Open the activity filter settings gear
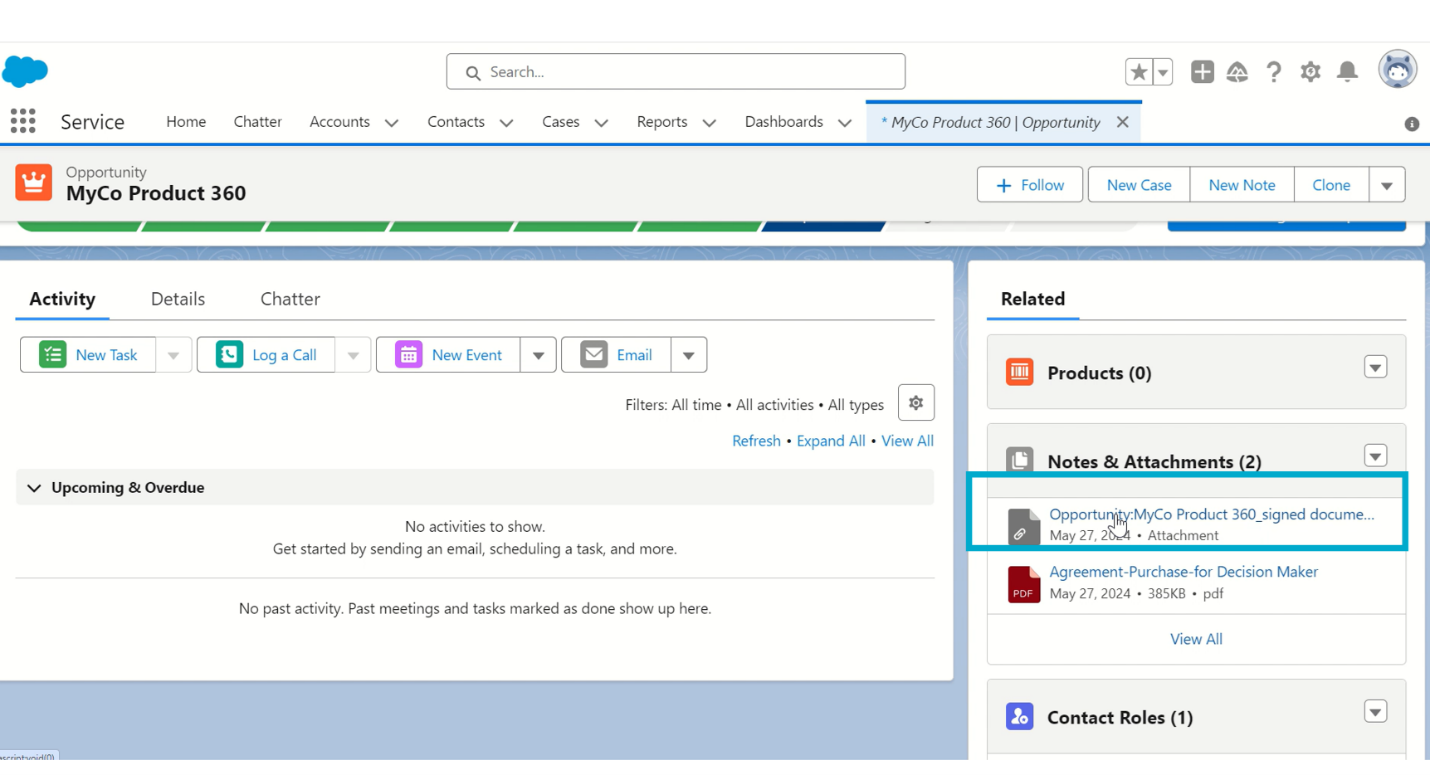Viewport: 1430px width, 775px height. (916, 403)
